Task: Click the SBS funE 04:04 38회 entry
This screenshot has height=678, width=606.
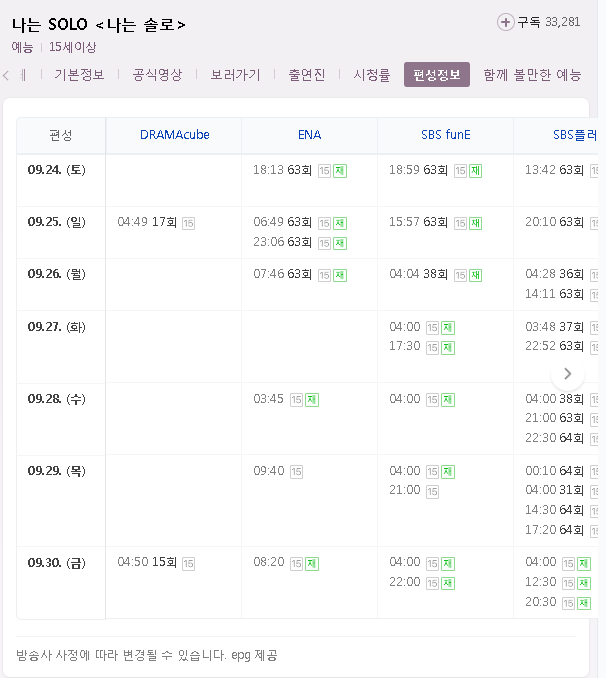Action: click(x=418, y=274)
